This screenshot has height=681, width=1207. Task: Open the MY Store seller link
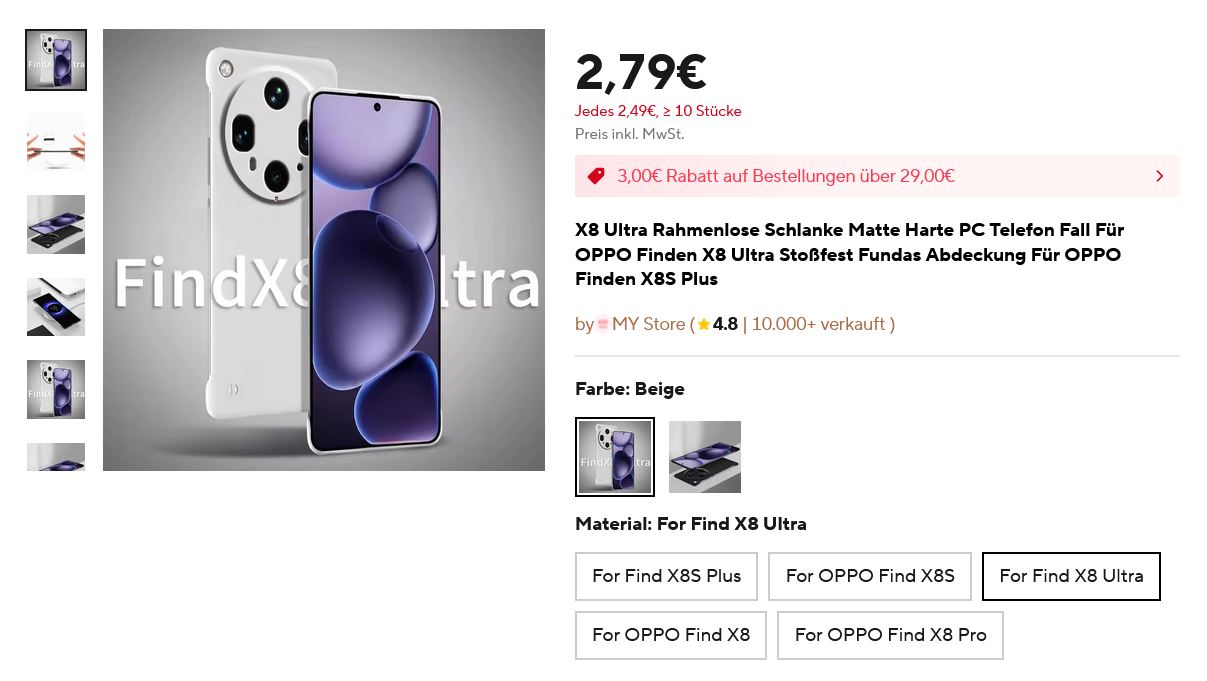click(648, 324)
